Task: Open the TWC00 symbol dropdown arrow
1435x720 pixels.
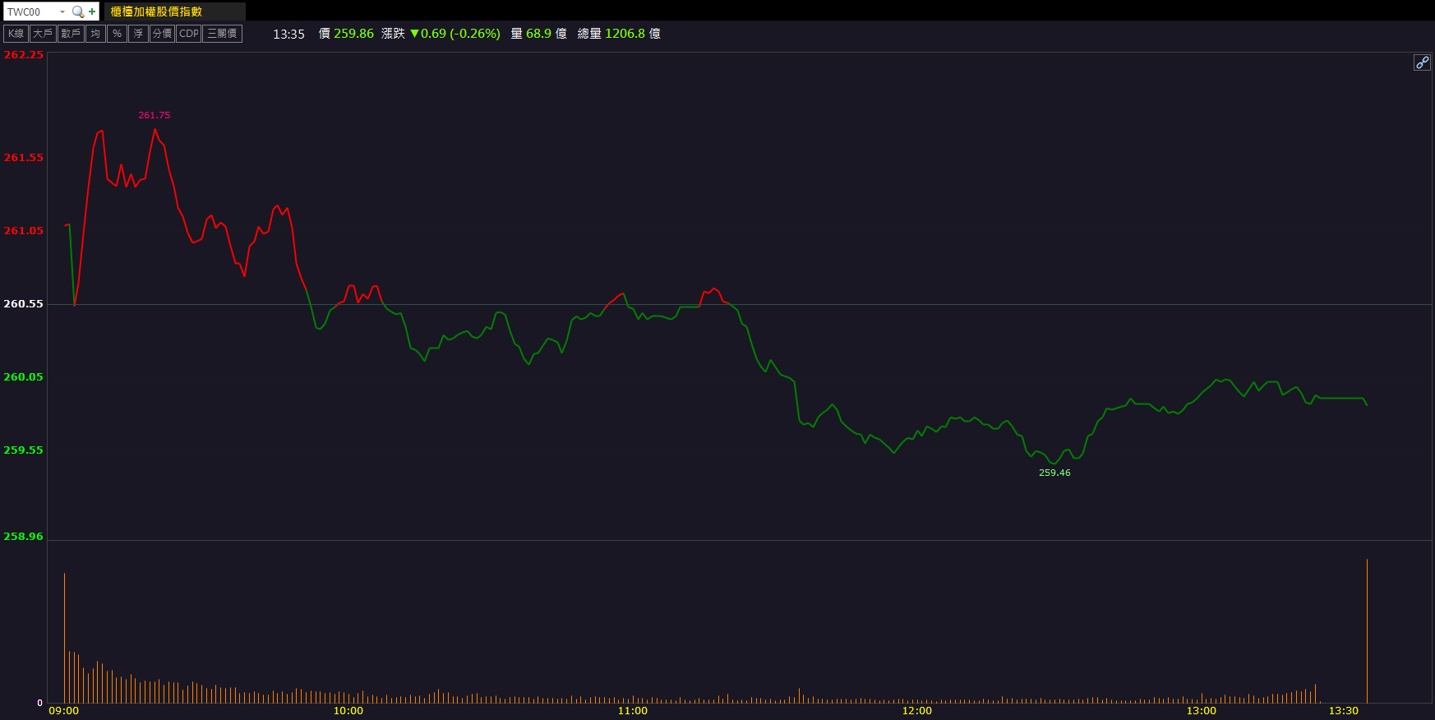Action: [x=62, y=12]
